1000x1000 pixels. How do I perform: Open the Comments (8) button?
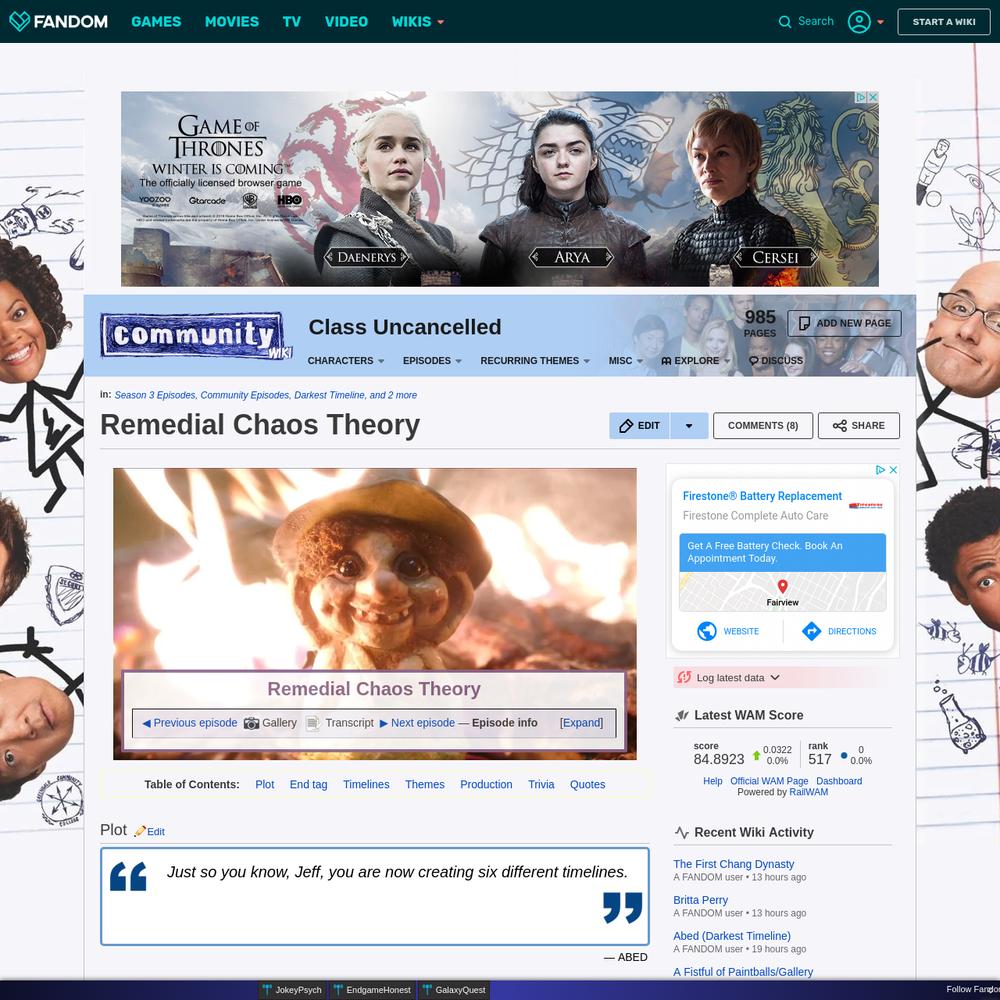[763, 425]
